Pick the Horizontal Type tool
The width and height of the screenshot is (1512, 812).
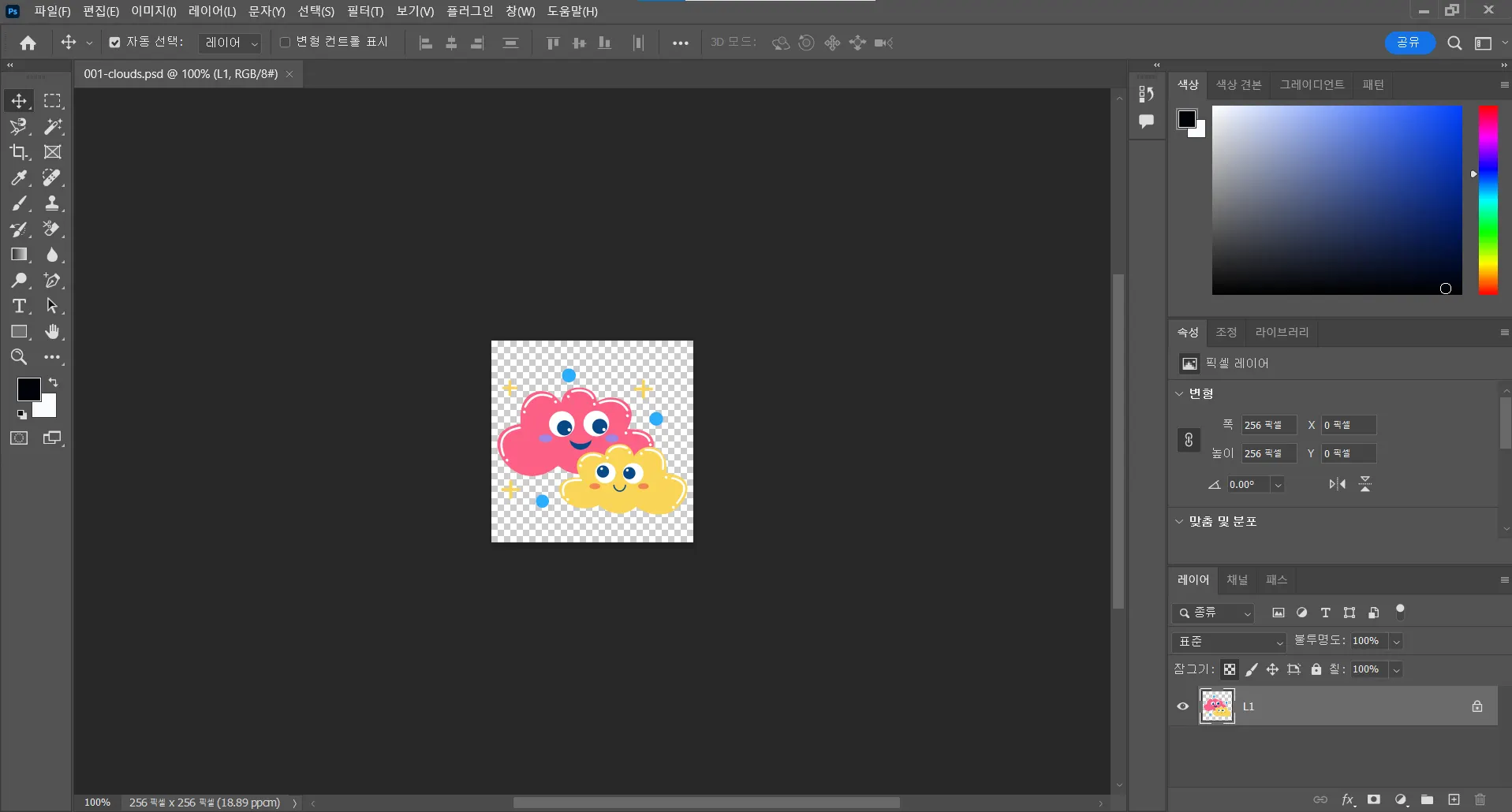19,306
